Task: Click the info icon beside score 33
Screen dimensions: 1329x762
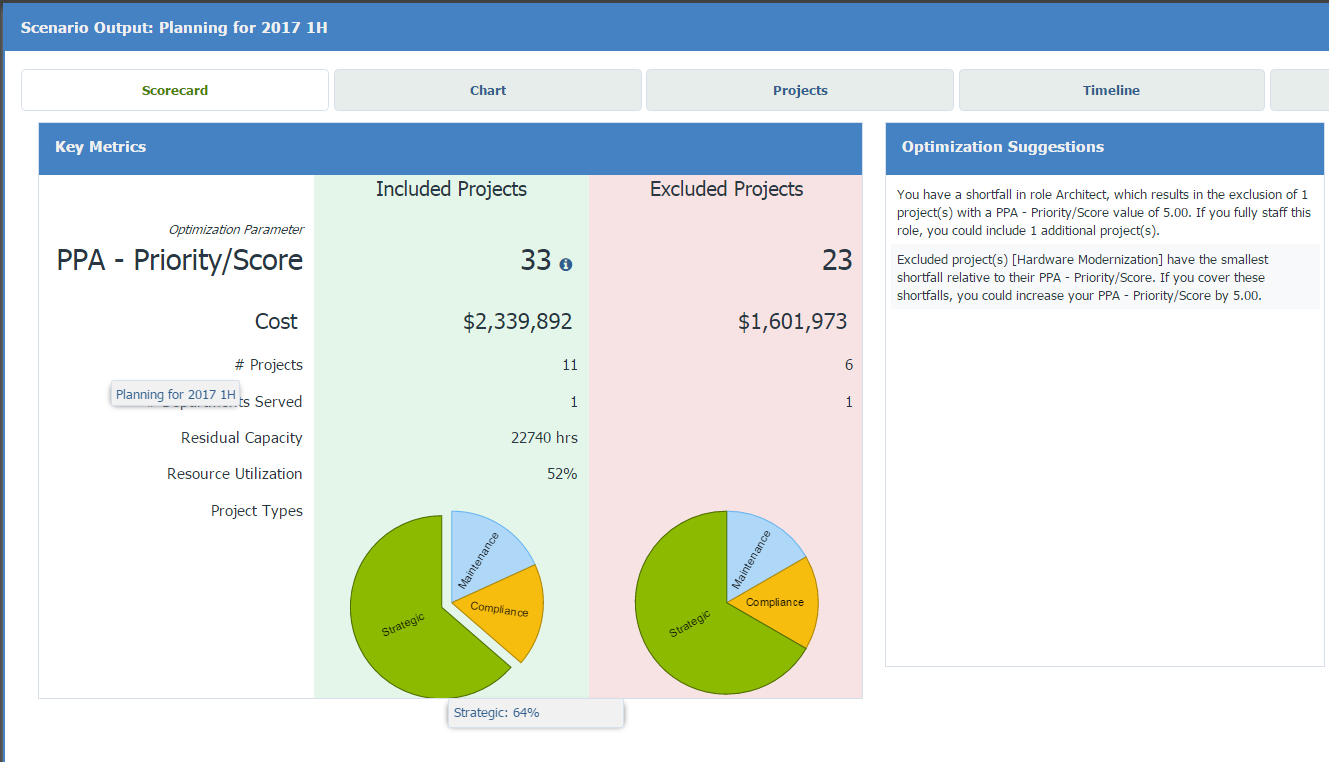Action: tap(566, 265)
